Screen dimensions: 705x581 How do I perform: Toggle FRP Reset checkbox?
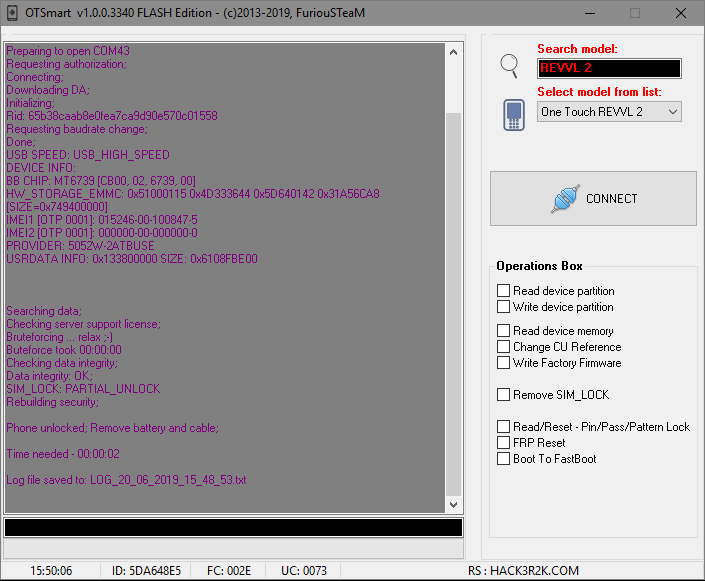tap(503, 442)
